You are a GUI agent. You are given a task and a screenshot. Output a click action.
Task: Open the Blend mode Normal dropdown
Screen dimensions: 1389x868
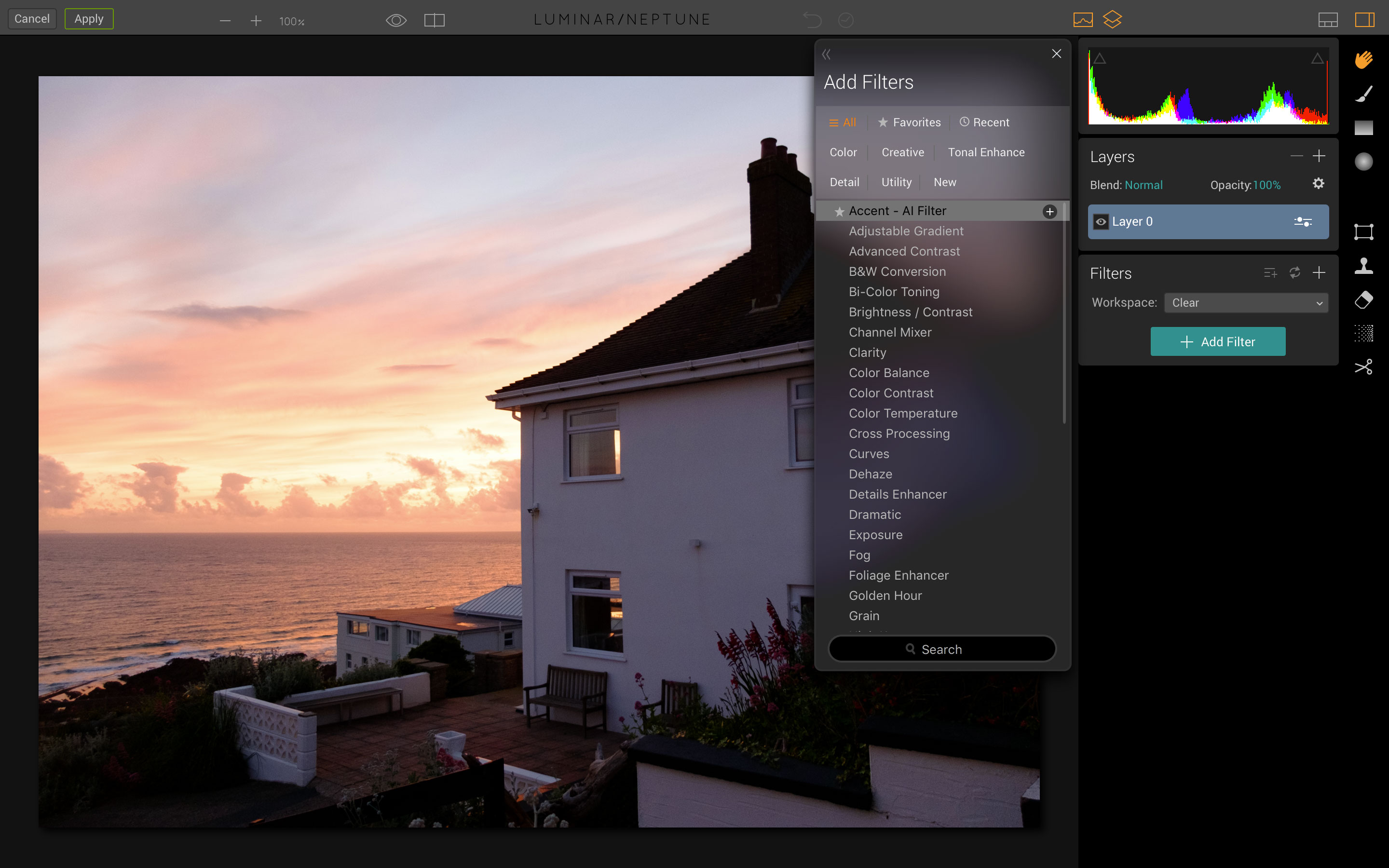click(x=1144, y=185)
